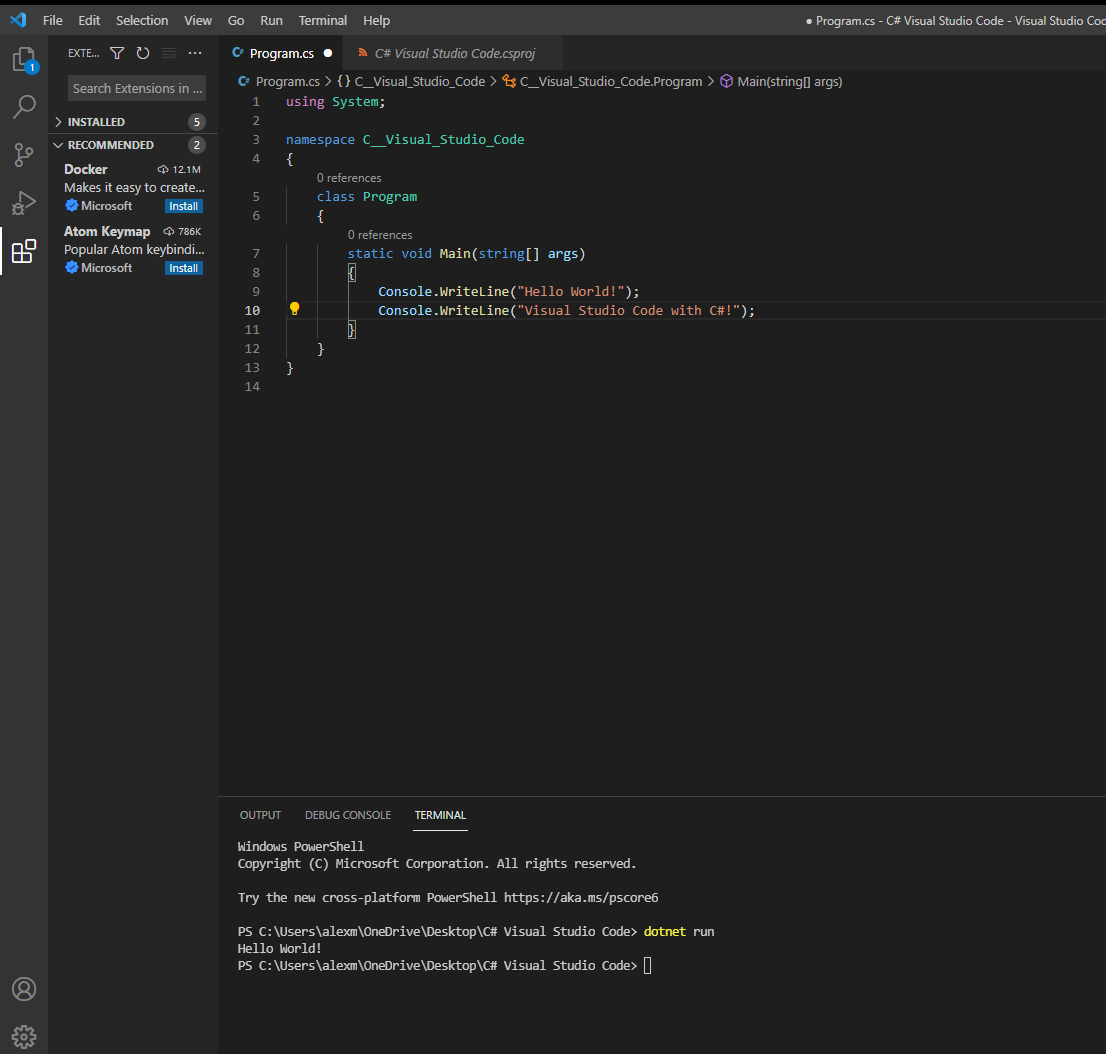The image size is (1106, 1054).
Task: Open the Run menu
Action: [x=271, y=20]
